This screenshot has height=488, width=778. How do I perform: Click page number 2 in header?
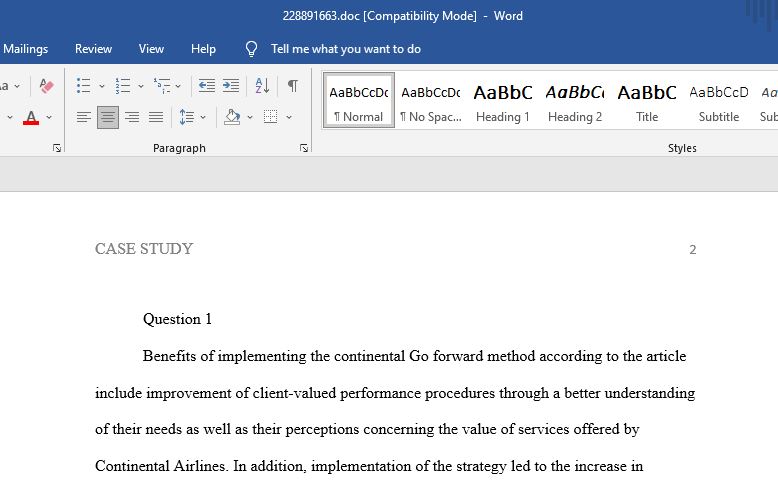click(x=693, y=249)
